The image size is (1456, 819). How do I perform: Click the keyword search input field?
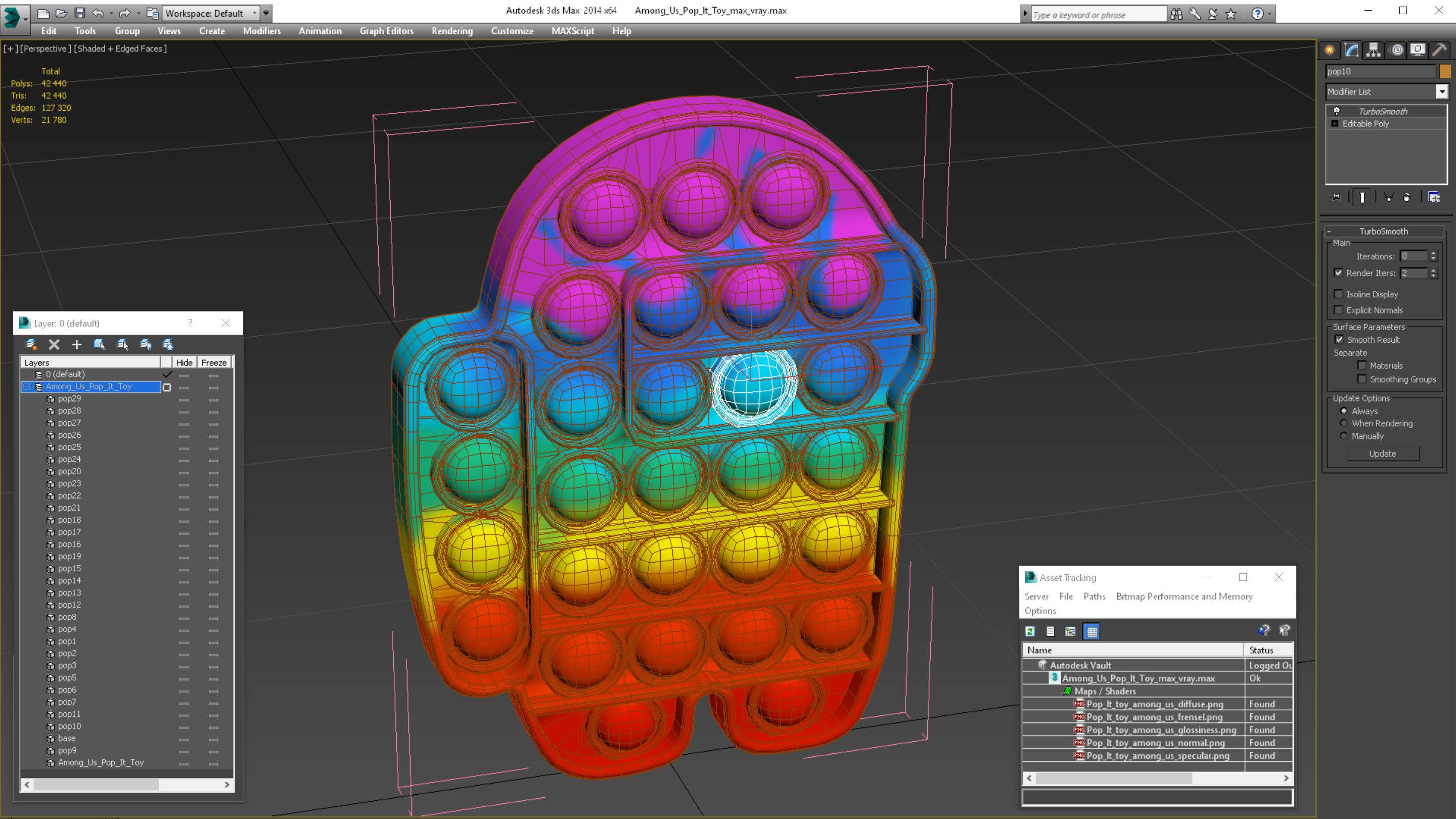pyautogui.click(x=1098, y=15)
